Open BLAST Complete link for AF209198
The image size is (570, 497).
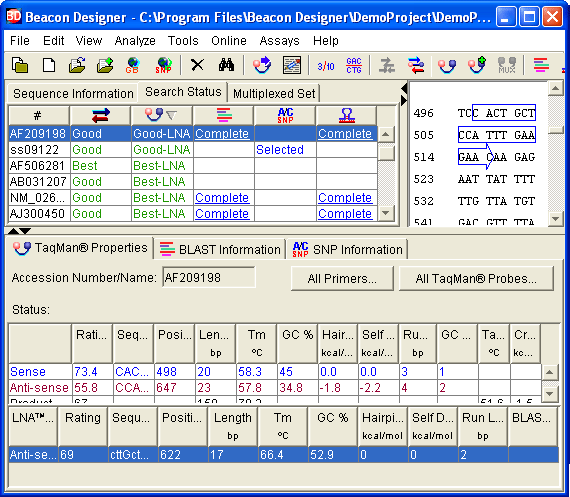click(222, 134)
